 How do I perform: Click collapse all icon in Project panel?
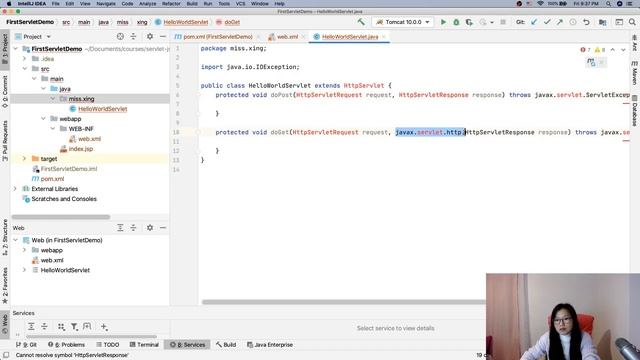(133, 36)
